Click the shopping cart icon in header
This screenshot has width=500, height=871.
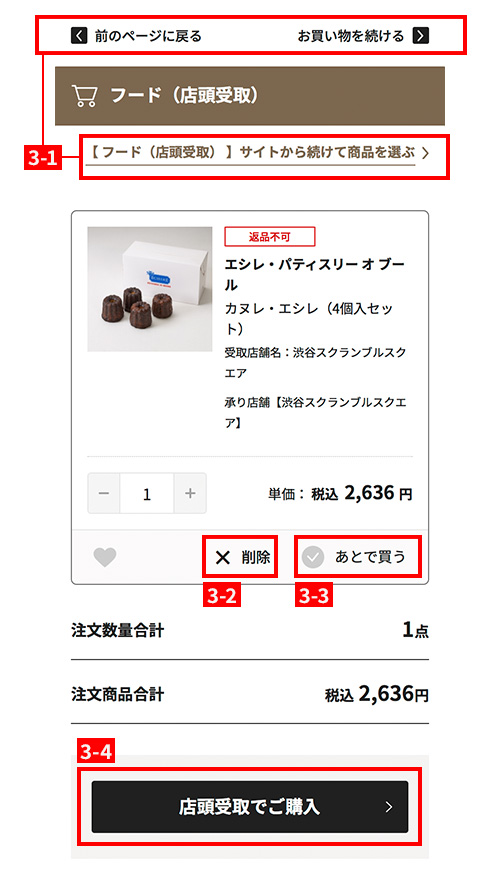pos(84,96)
